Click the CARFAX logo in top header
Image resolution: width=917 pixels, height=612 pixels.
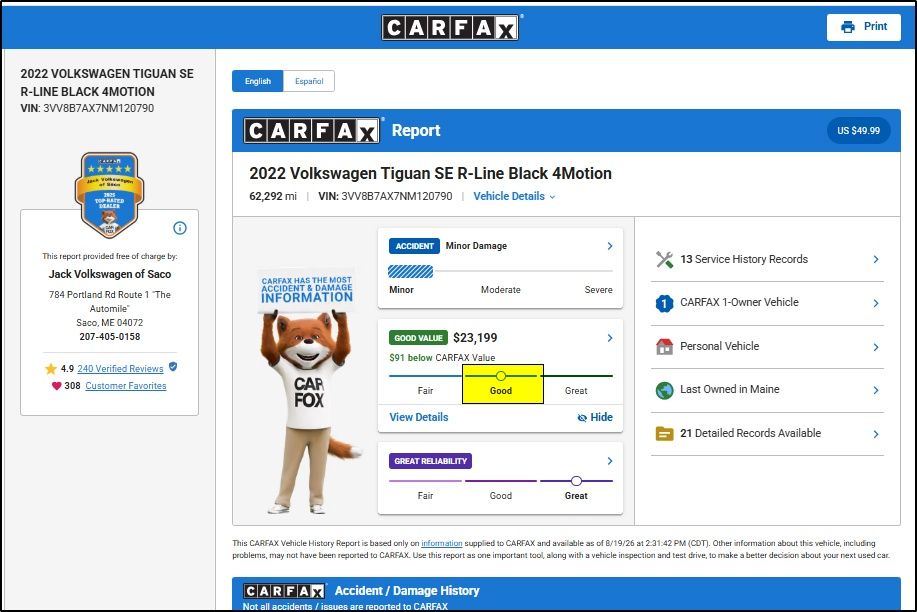click(450, 27)
